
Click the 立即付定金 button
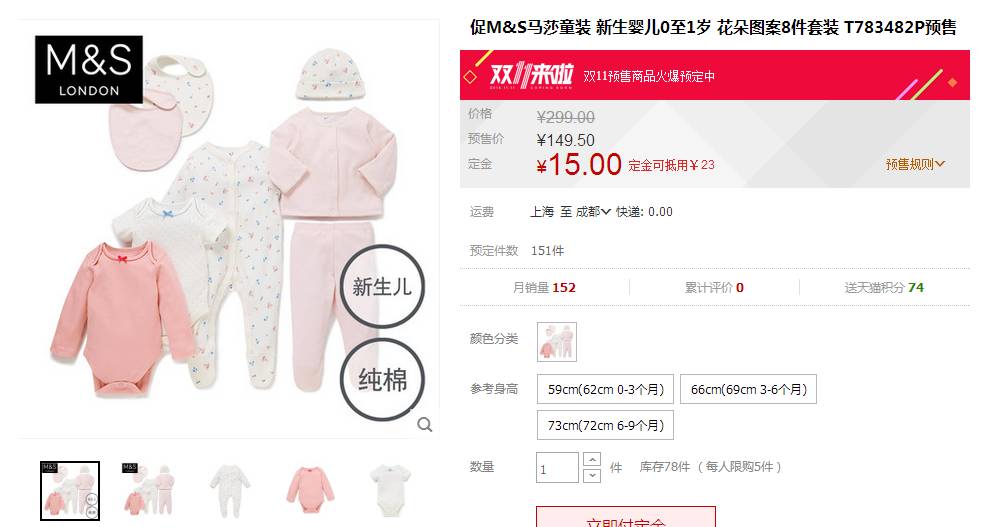[626, 517]
